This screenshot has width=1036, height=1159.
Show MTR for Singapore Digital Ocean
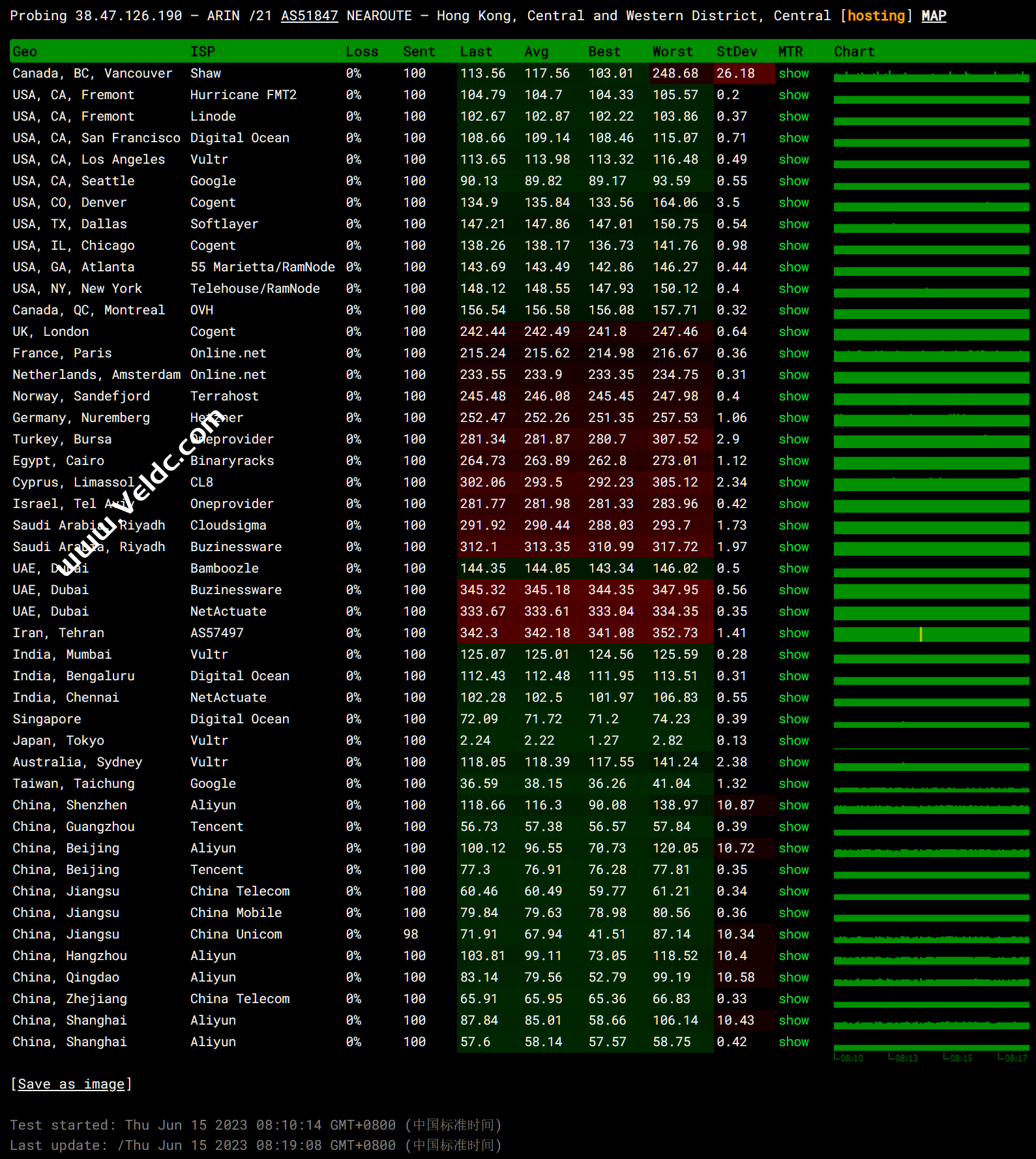click(793, 719)
